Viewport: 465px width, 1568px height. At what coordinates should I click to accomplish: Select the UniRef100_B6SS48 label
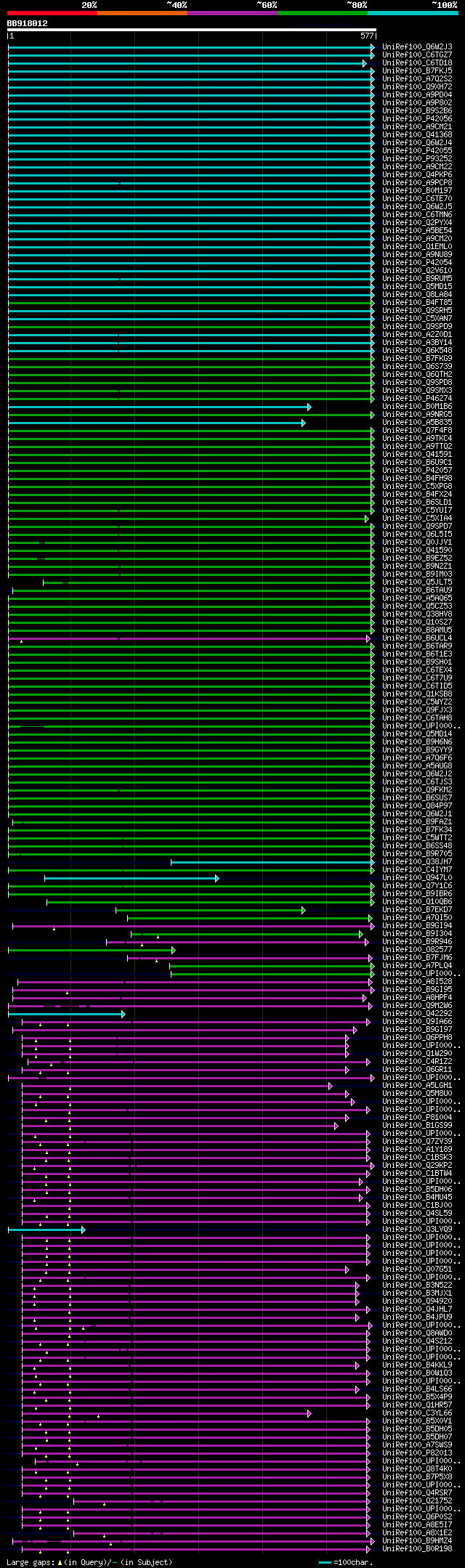(417, 845)
